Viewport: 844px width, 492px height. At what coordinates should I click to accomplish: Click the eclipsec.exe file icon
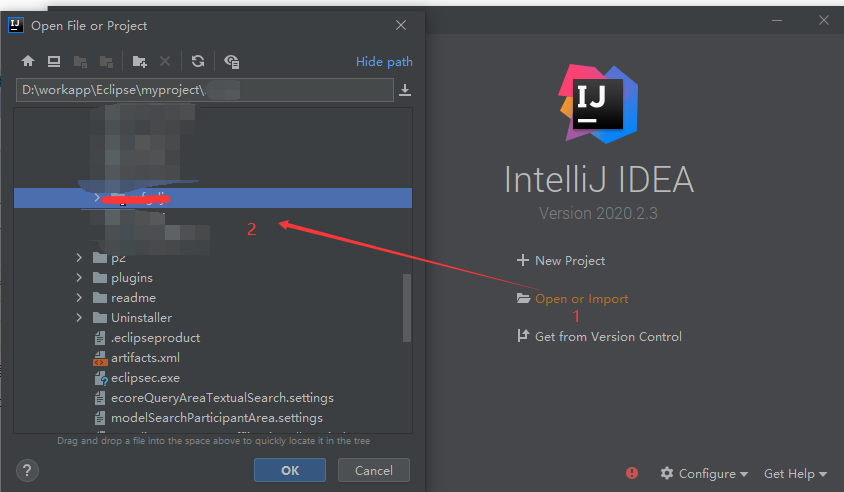(101, 378)
